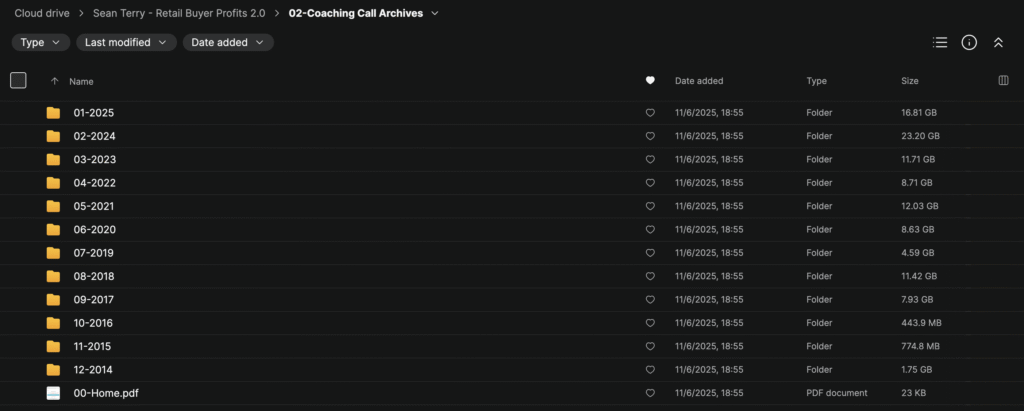Open the Type filter dropdown

coord(41,43)
